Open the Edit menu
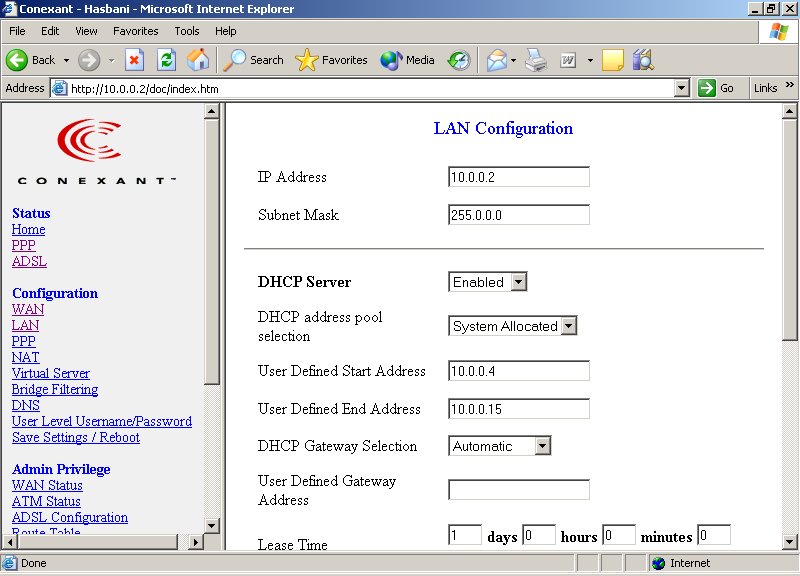Screen dimensions: 800x576 [50, 31]
